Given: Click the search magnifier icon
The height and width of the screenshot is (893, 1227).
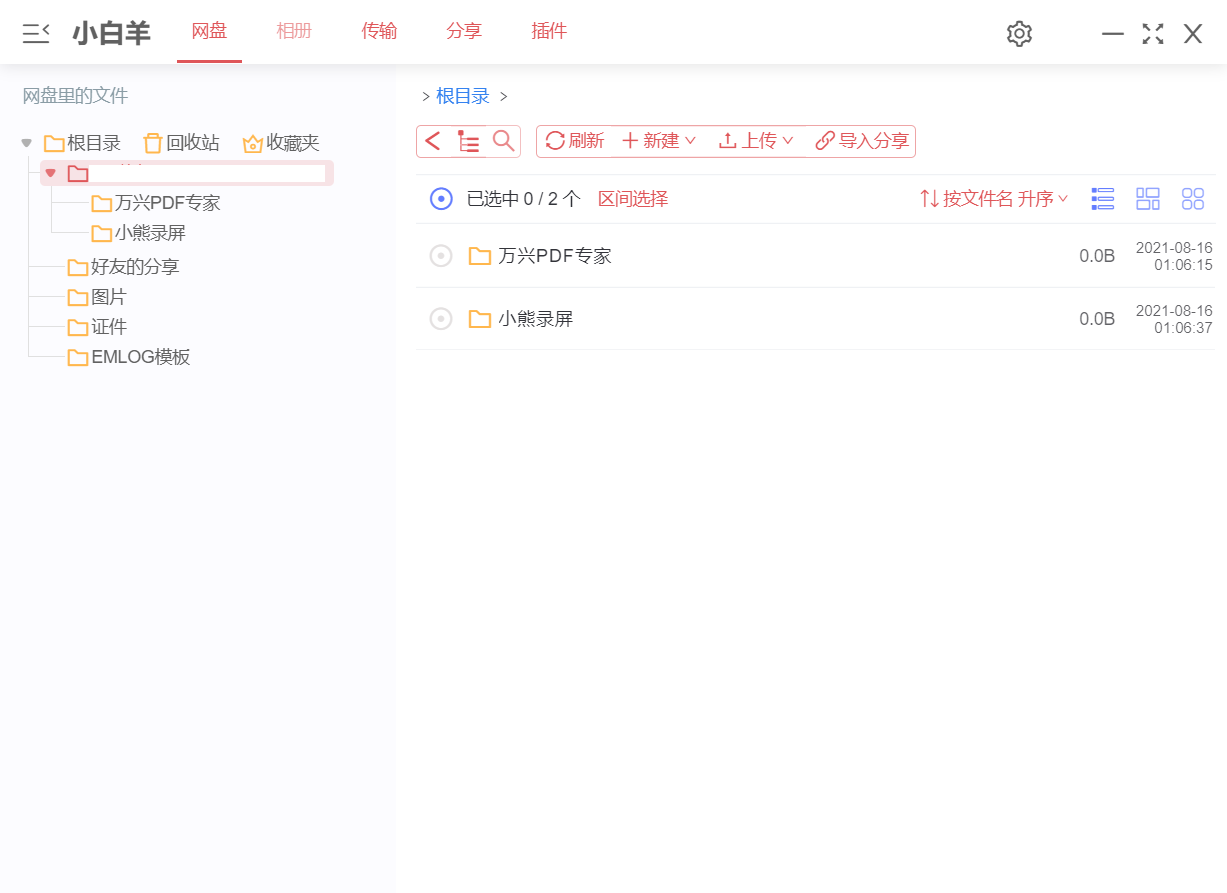Looking at the screenshot, I should (504, 141).
